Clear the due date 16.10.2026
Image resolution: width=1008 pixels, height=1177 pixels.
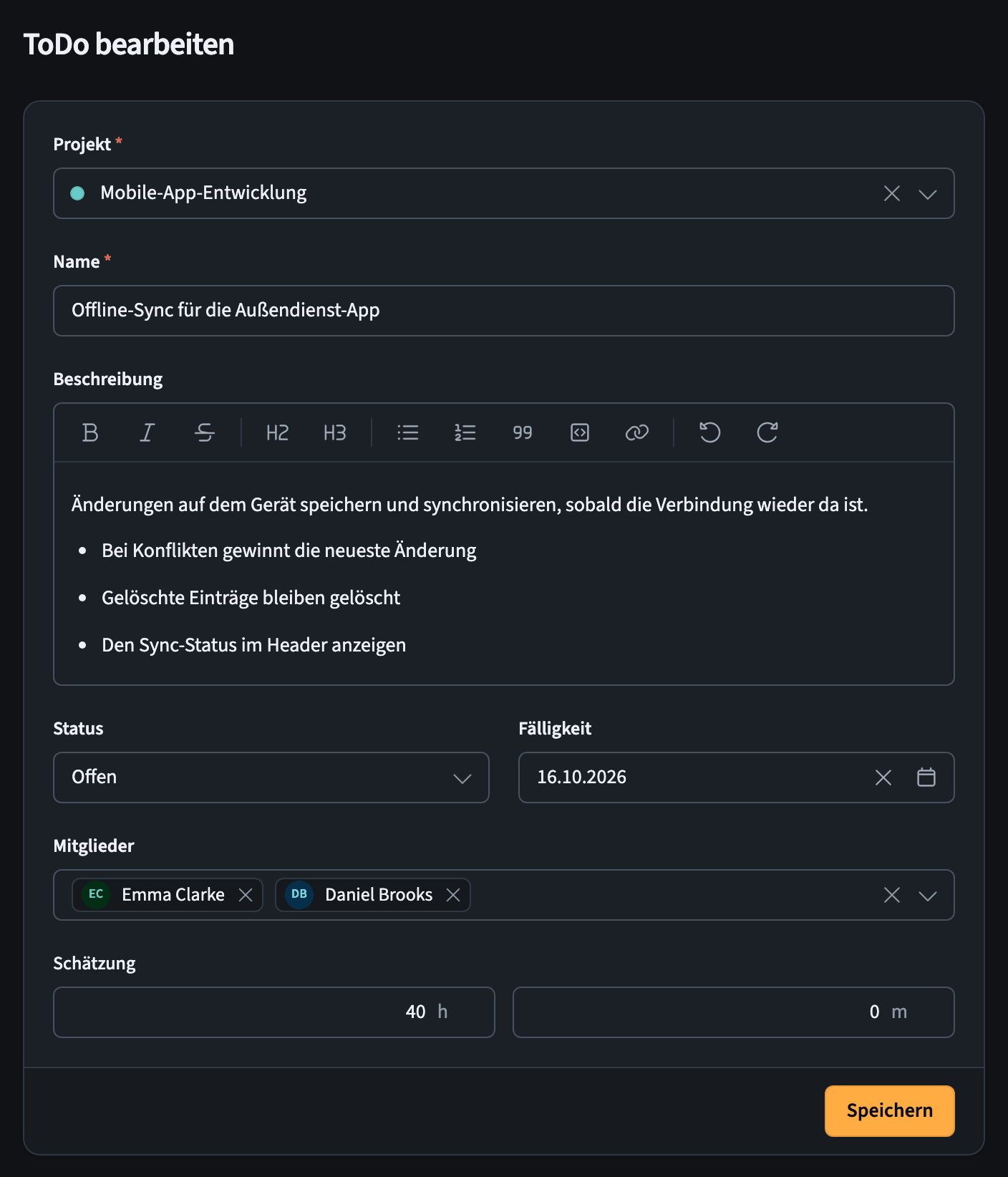(883, 778)
